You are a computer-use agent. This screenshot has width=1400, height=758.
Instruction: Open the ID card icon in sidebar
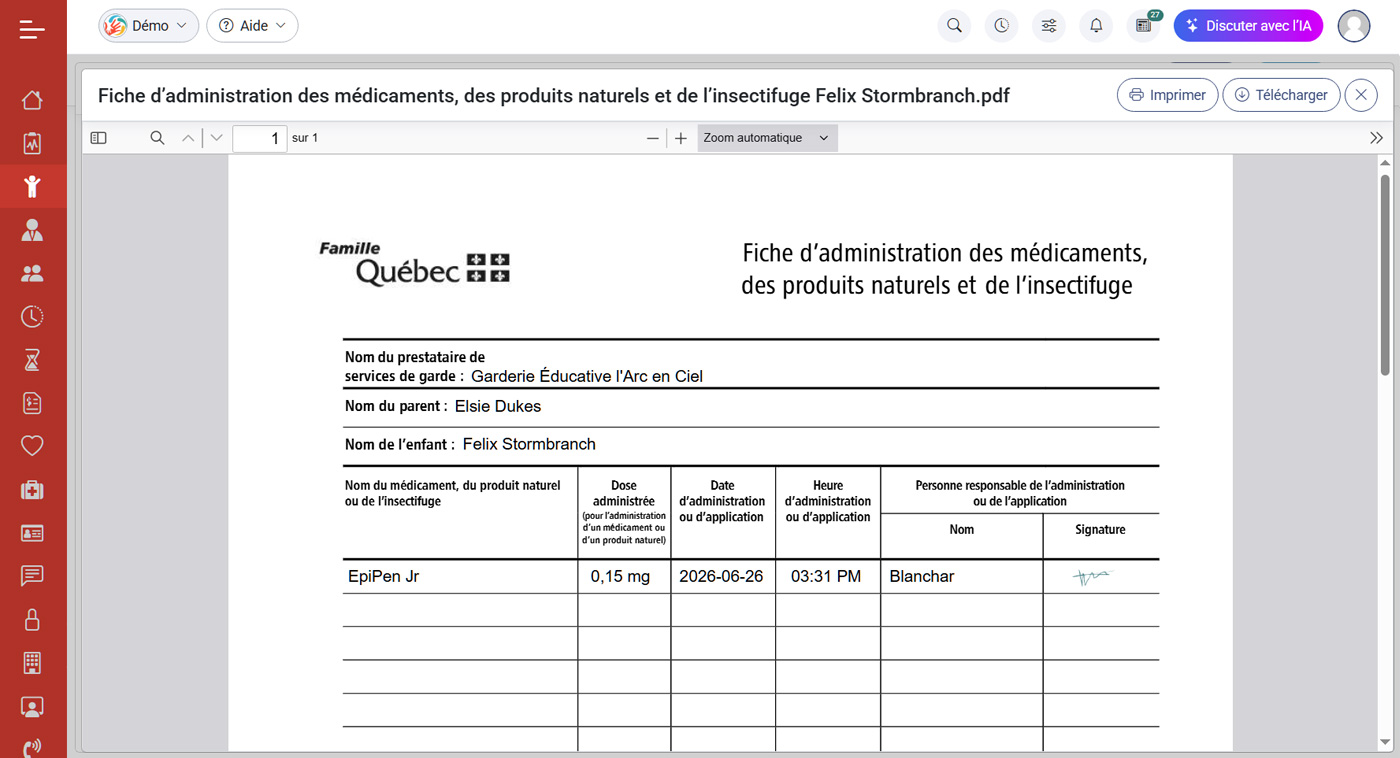[x=32, y=532]
